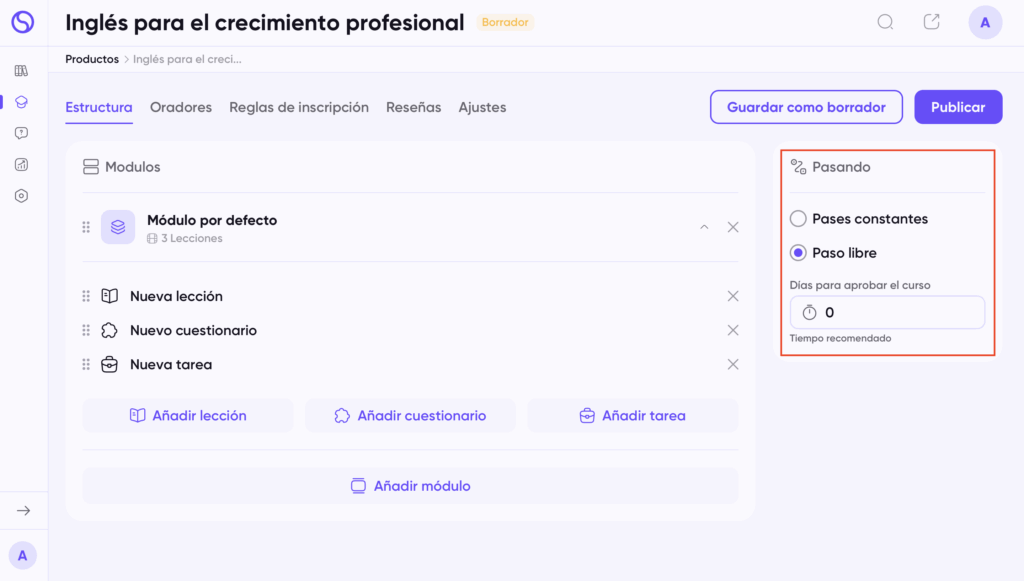Select the Pases constantes radio option

[x=798, y=219]
